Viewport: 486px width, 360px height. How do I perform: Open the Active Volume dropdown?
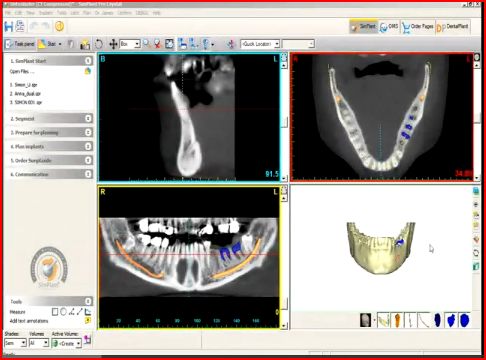(x=66, y=343)
